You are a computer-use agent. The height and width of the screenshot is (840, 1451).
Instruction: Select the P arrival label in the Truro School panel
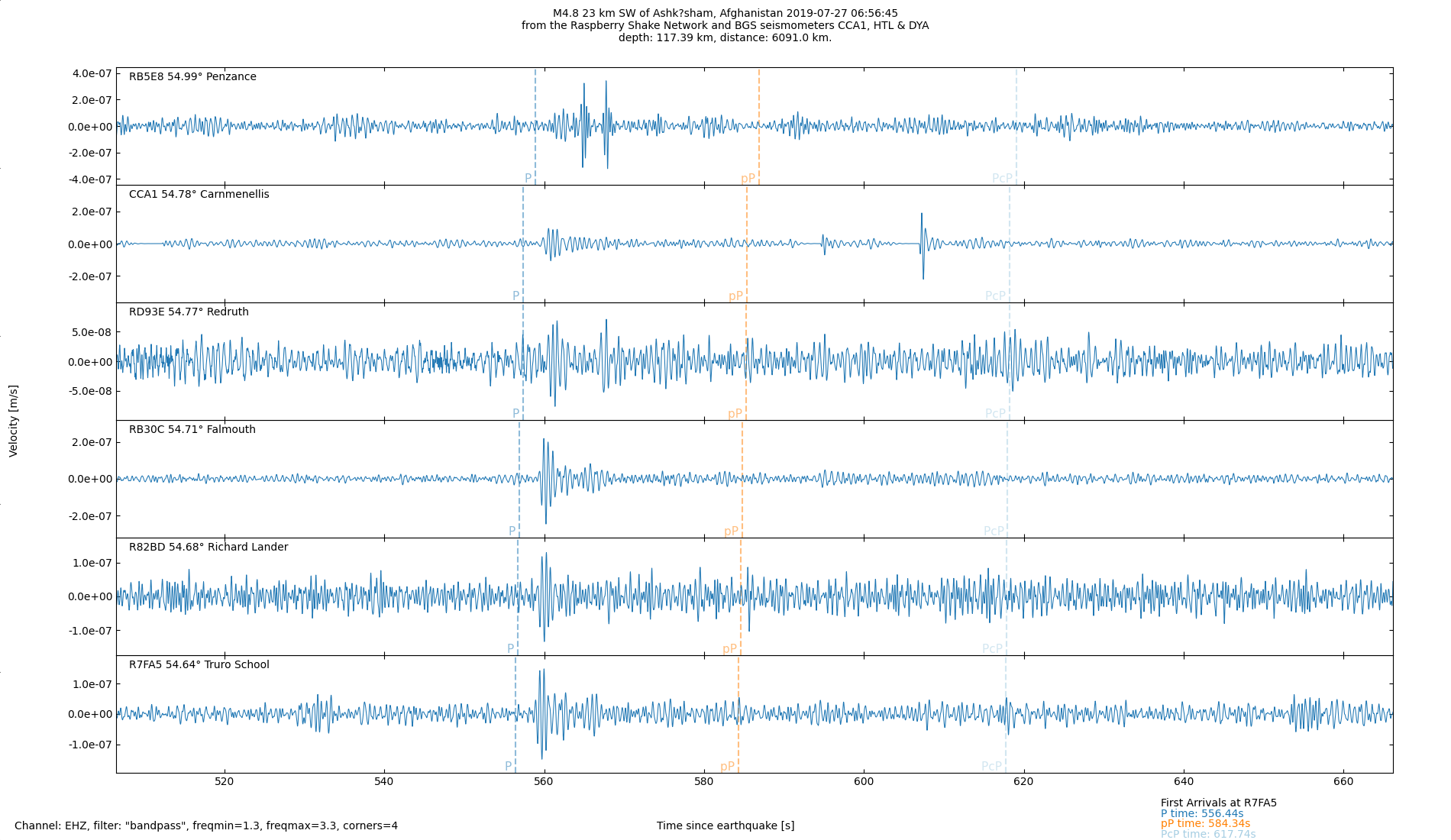508,767
